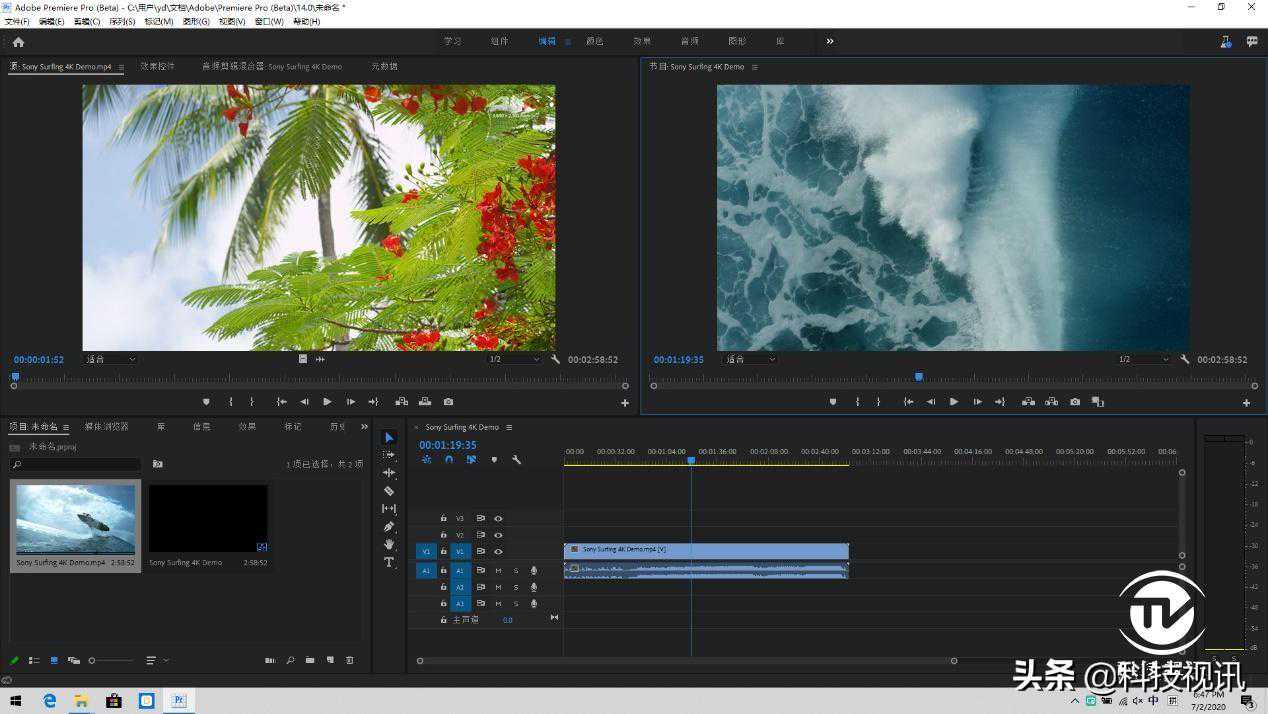The image size is (1268, 714).
Task: Select the Sony Surfing 4K Demo.mp4 thumbnail
Action: [x=76, y=518]
